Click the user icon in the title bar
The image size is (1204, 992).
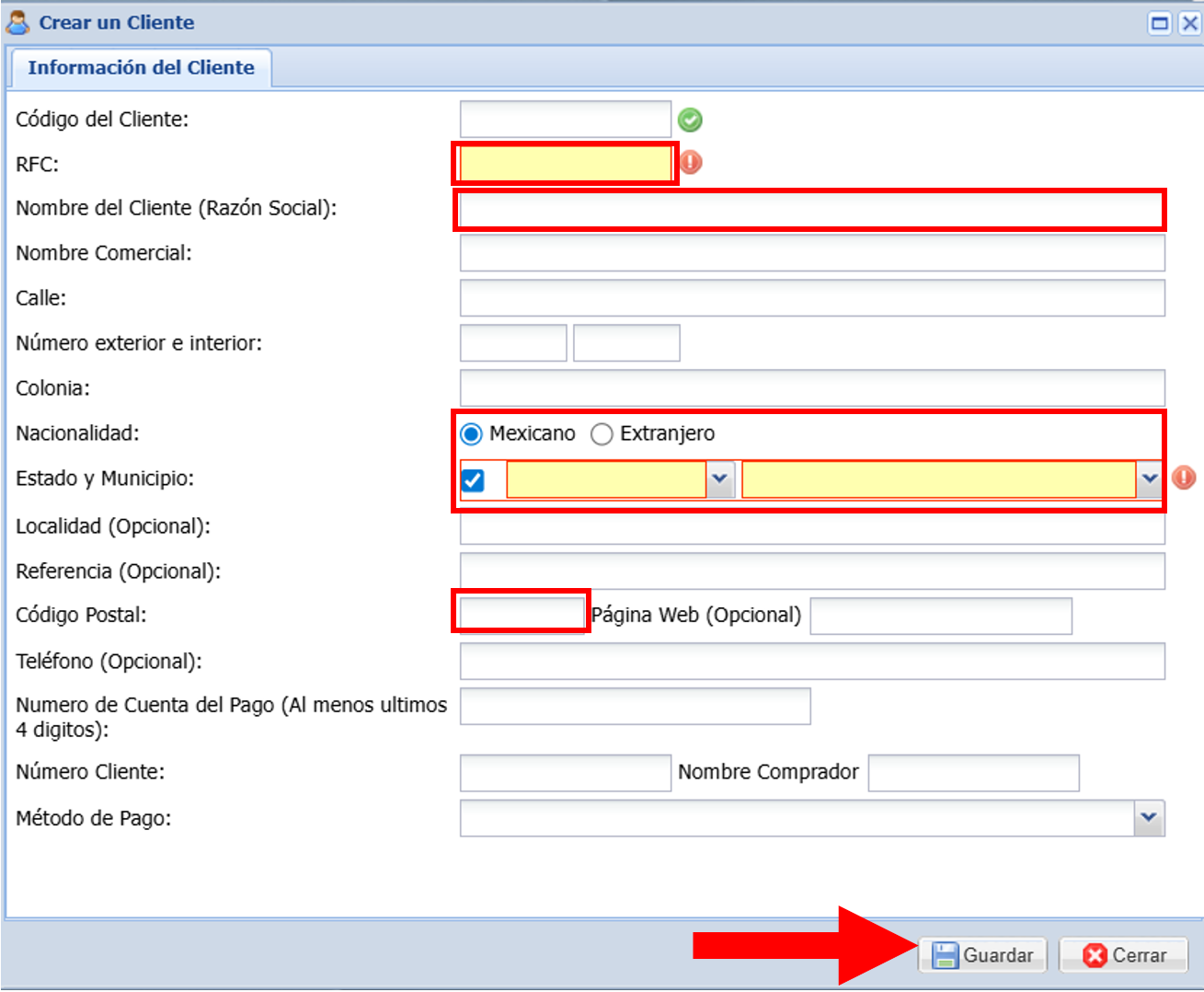pyautogui.click(x=17, y=22)
